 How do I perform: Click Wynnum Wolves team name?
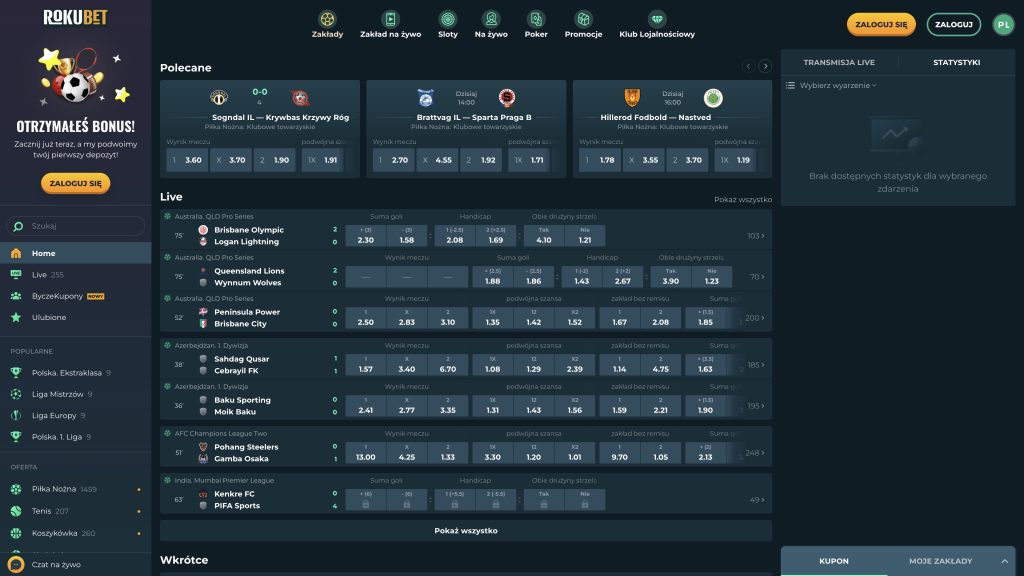point(248,283)
